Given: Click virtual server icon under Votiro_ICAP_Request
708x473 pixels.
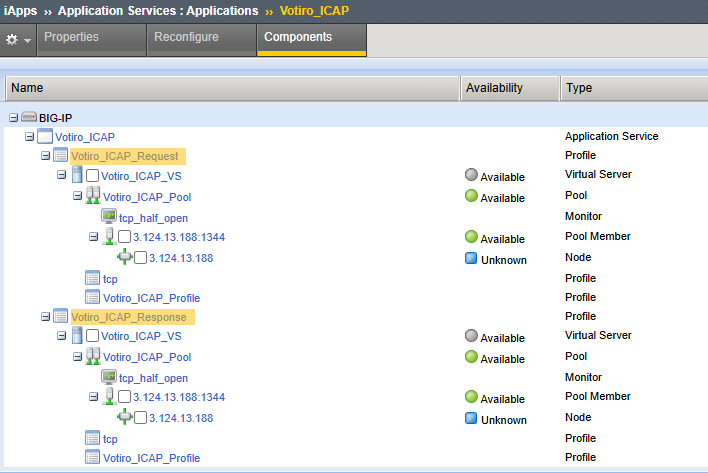Looking at the screenshot, I should (x=77, y=175).
